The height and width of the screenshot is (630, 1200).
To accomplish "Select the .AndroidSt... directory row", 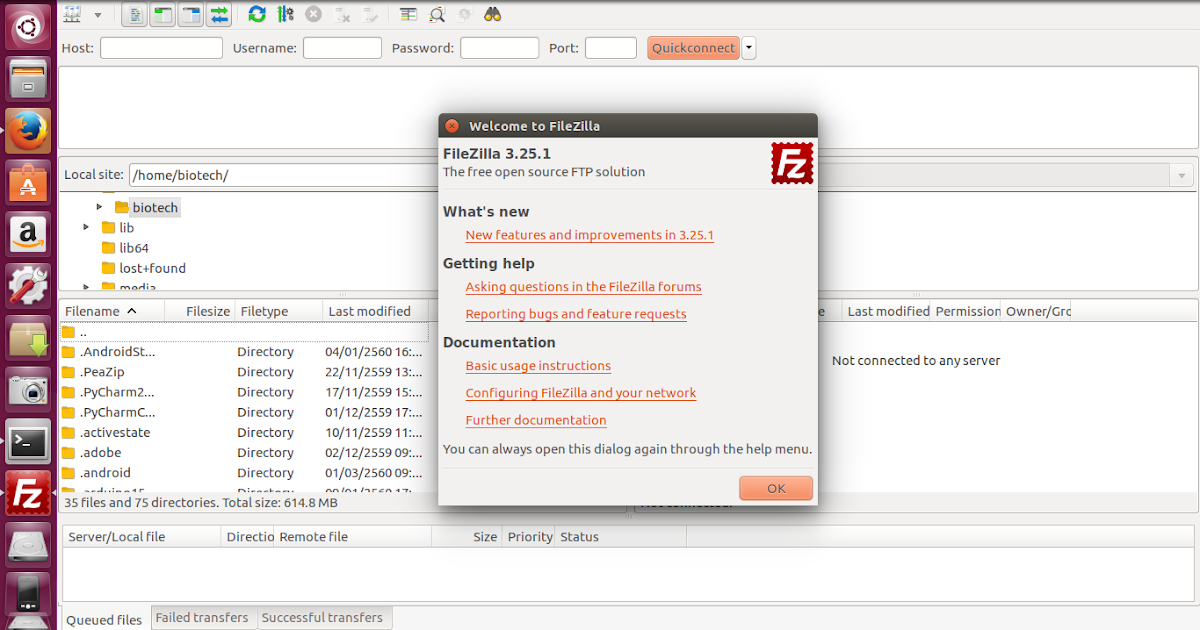I will coord(244,352).
